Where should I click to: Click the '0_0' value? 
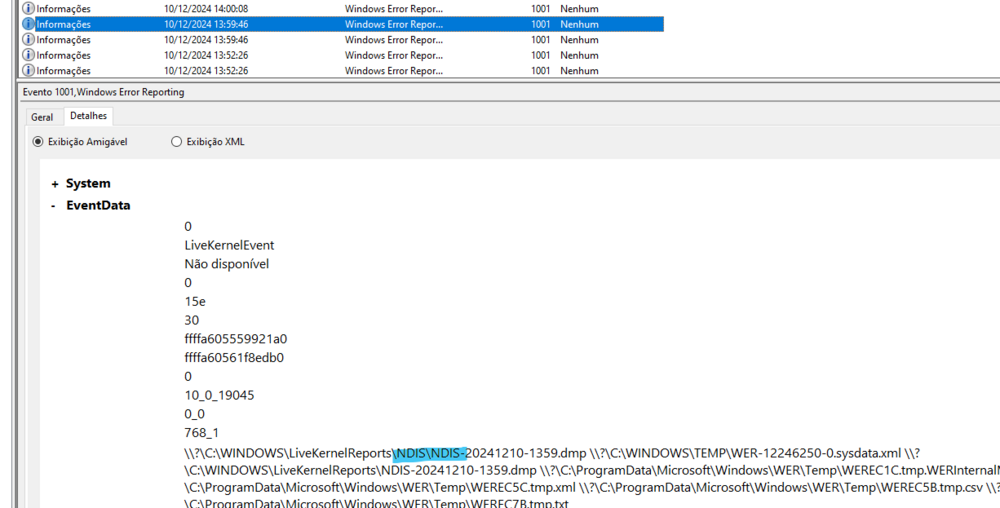tap(195, 414)
